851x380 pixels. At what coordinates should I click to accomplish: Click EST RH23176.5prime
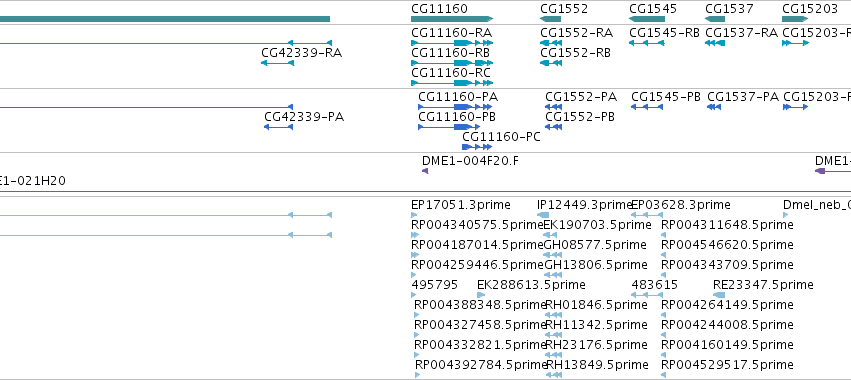pyautogui.click(x=596, y=345)
